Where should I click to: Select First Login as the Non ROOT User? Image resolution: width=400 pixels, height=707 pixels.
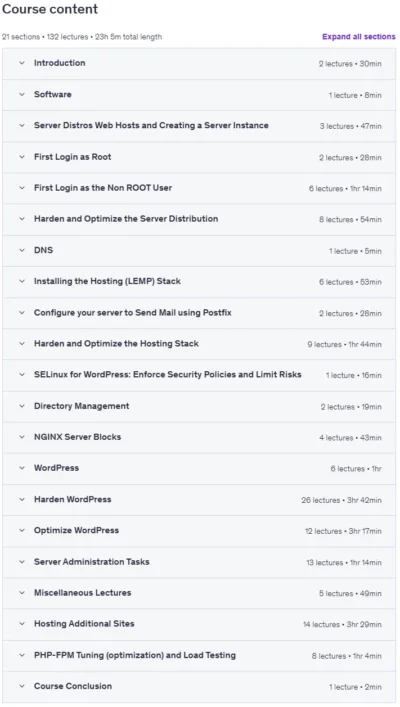[x=199, y=188]
